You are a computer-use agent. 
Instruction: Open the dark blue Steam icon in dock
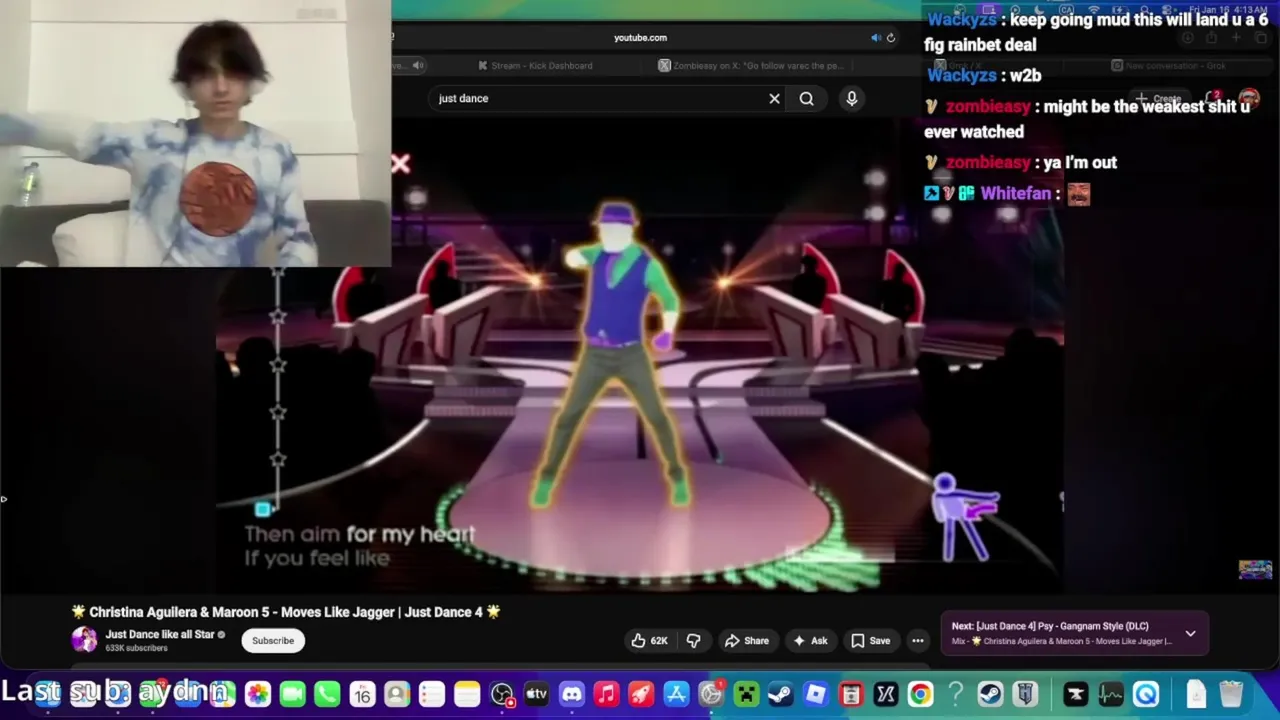(781, 693)
